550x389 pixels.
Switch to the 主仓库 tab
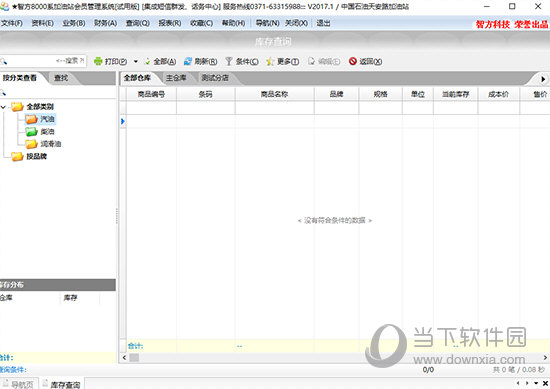click(x=176, y=78)
